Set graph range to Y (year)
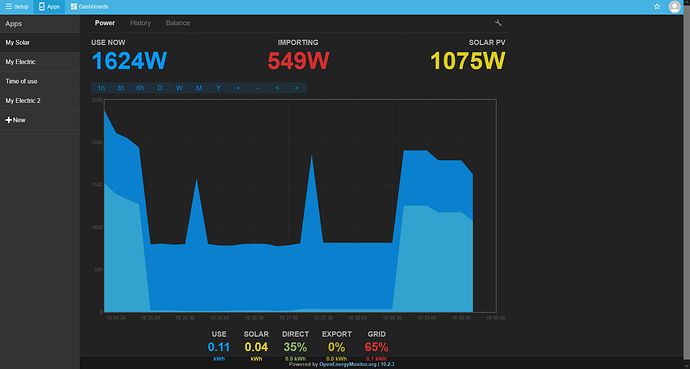The image size is (690, 369). [x=218, y=88]
